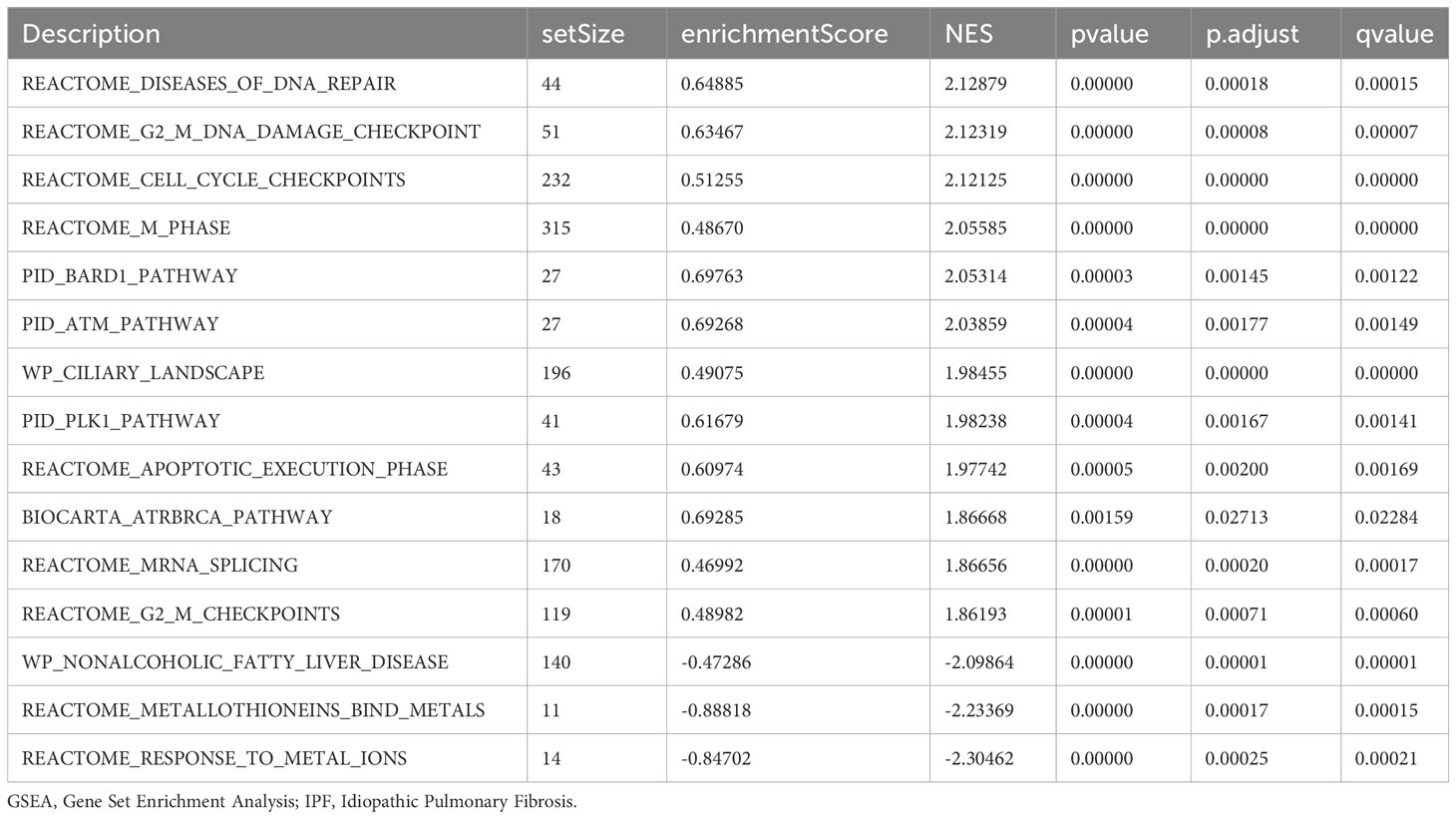Click pvalue 0.00159

[1102, 517]
